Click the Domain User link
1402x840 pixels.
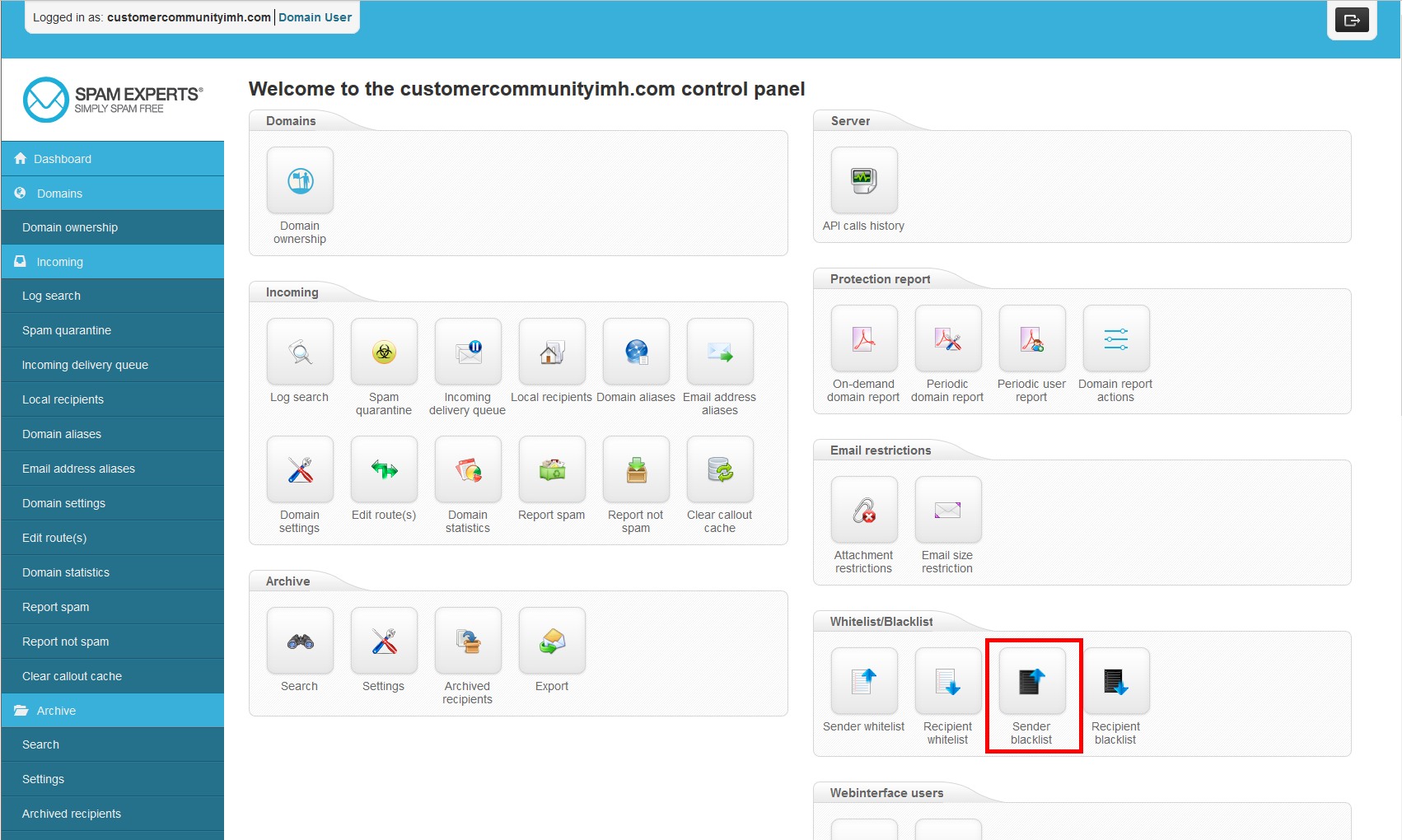[315, 17]
